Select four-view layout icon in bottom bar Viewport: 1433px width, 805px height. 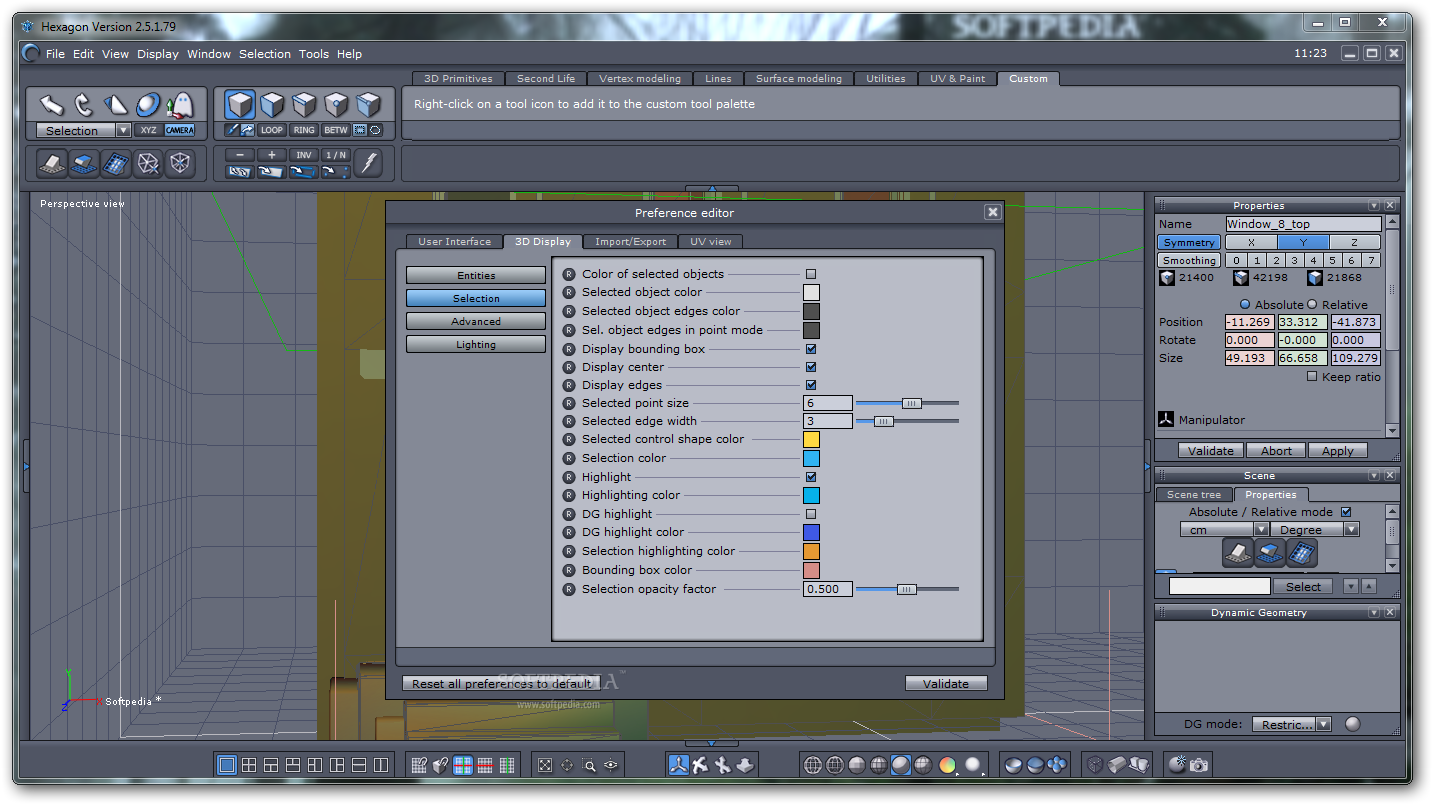tap(249, 765)
